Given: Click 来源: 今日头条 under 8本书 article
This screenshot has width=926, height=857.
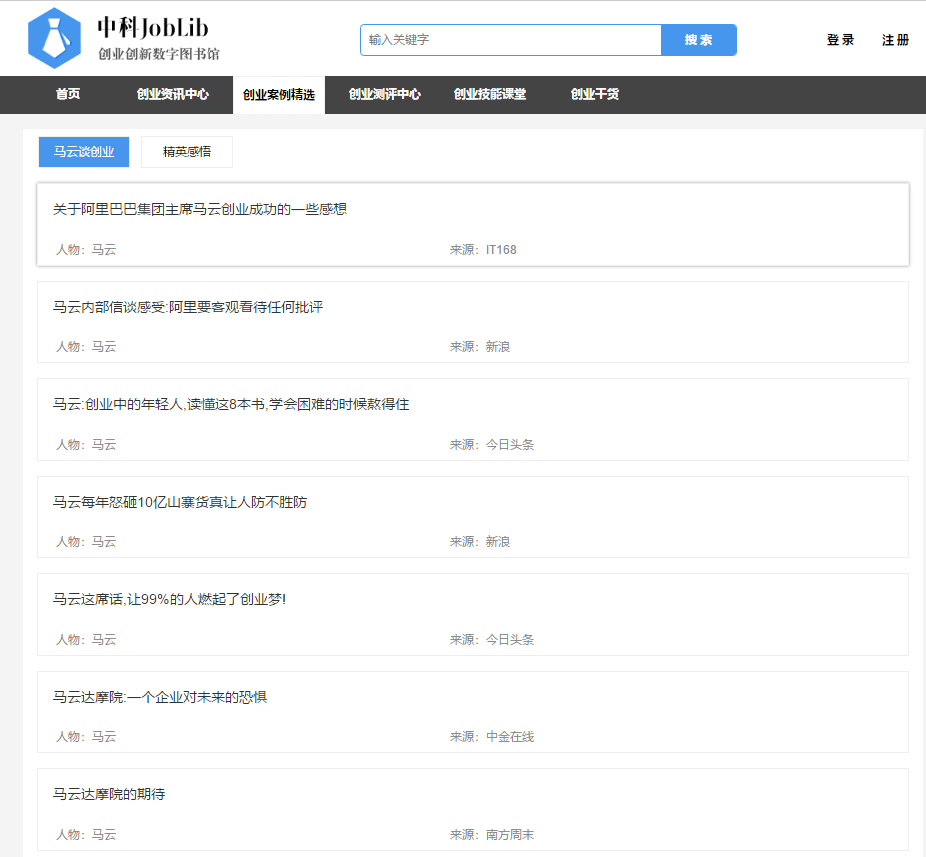Looking at the screenshot, I should (x=492, y=445).
